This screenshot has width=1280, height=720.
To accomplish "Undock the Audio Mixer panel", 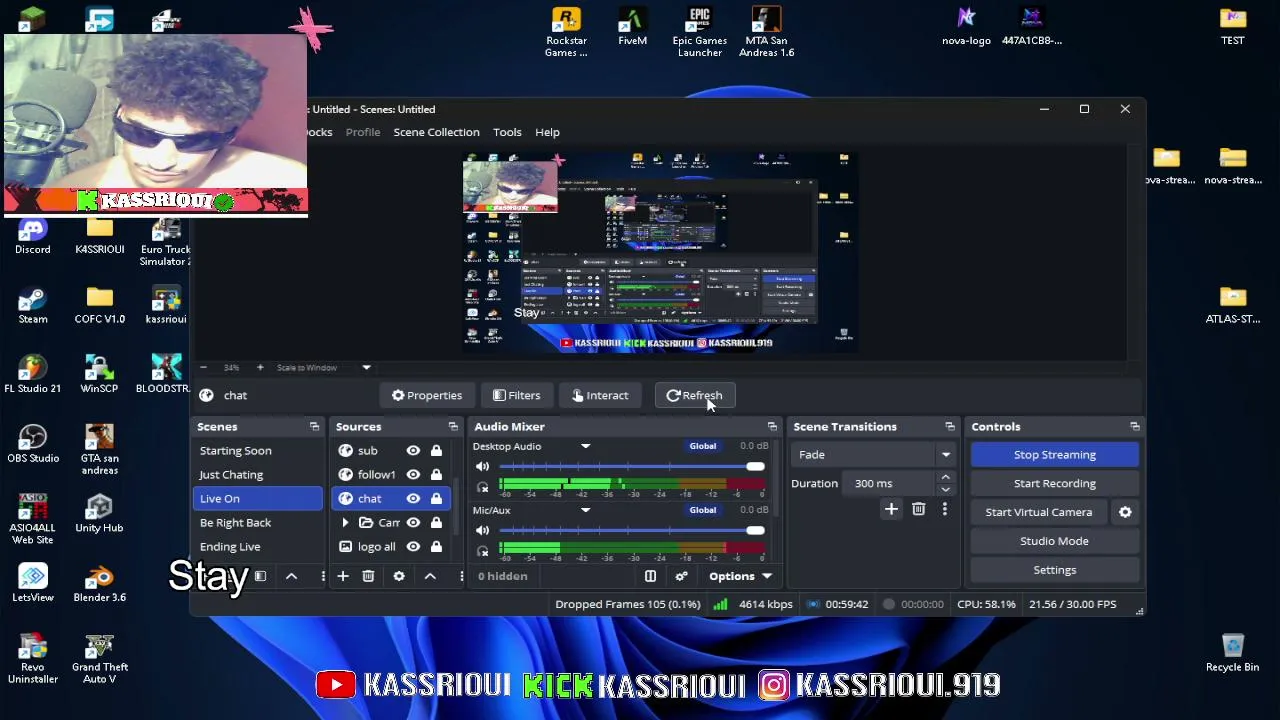I will click(772, 427).
